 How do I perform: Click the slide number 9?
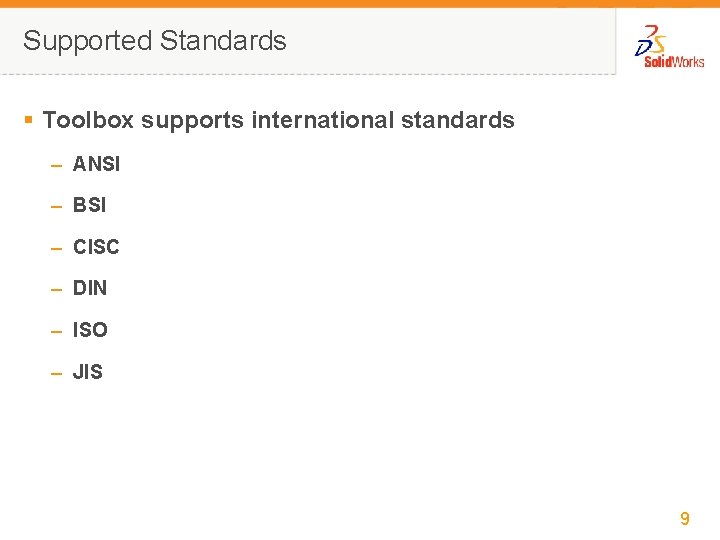click(685, 518)
